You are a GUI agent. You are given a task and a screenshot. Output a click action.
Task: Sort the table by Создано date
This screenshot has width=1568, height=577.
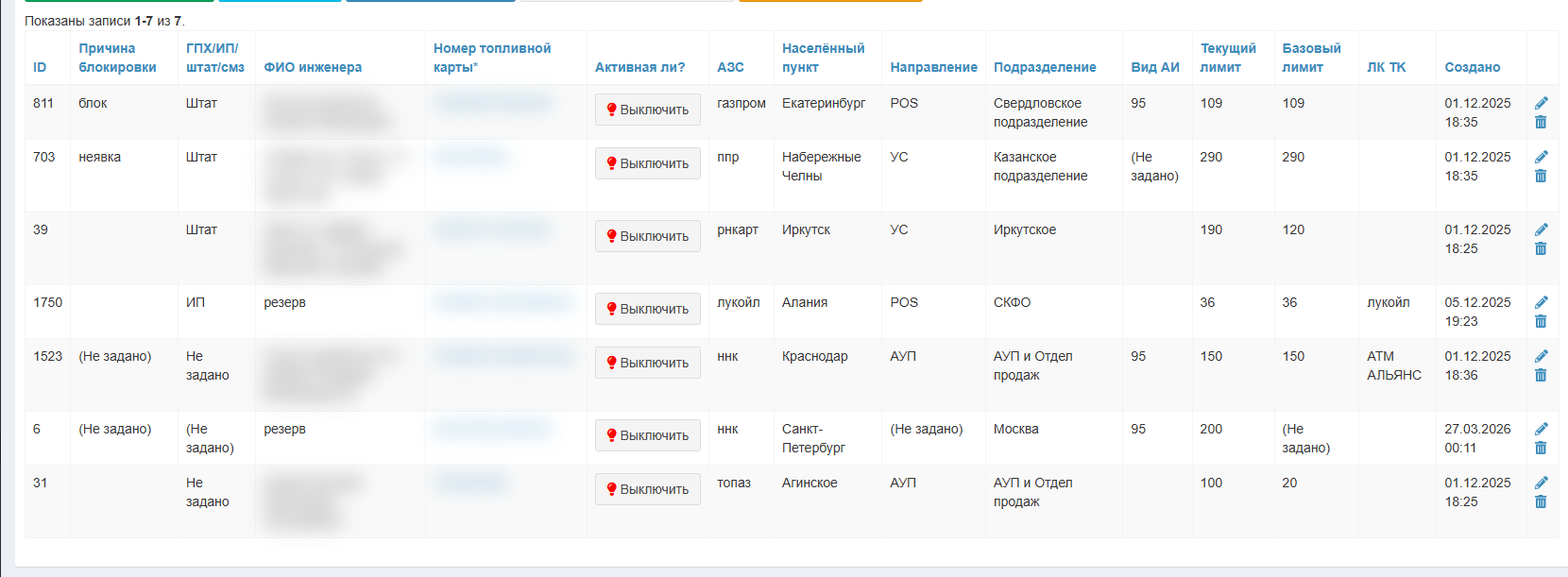click(x=1473, y=67)
